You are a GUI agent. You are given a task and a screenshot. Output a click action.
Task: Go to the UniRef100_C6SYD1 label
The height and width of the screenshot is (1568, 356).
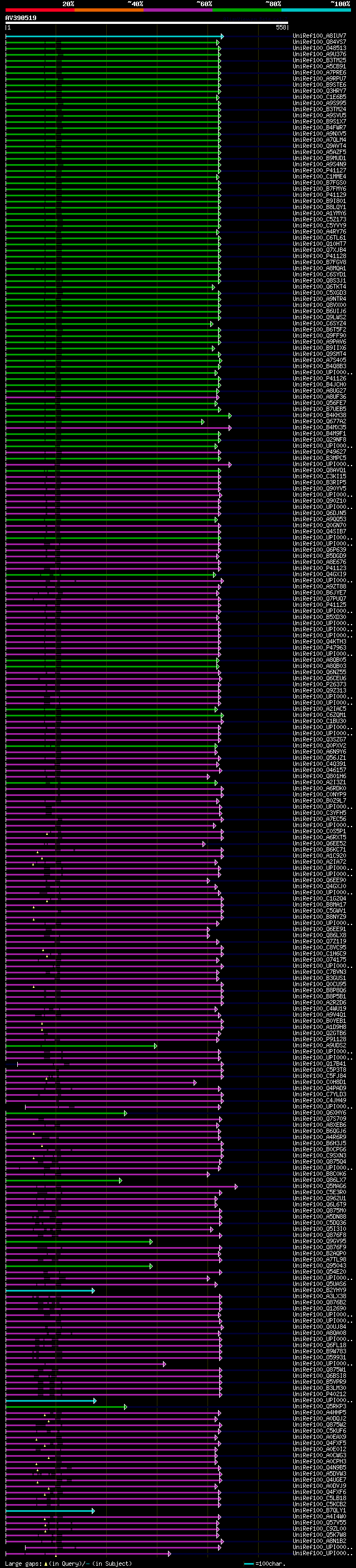click(319, 275)
